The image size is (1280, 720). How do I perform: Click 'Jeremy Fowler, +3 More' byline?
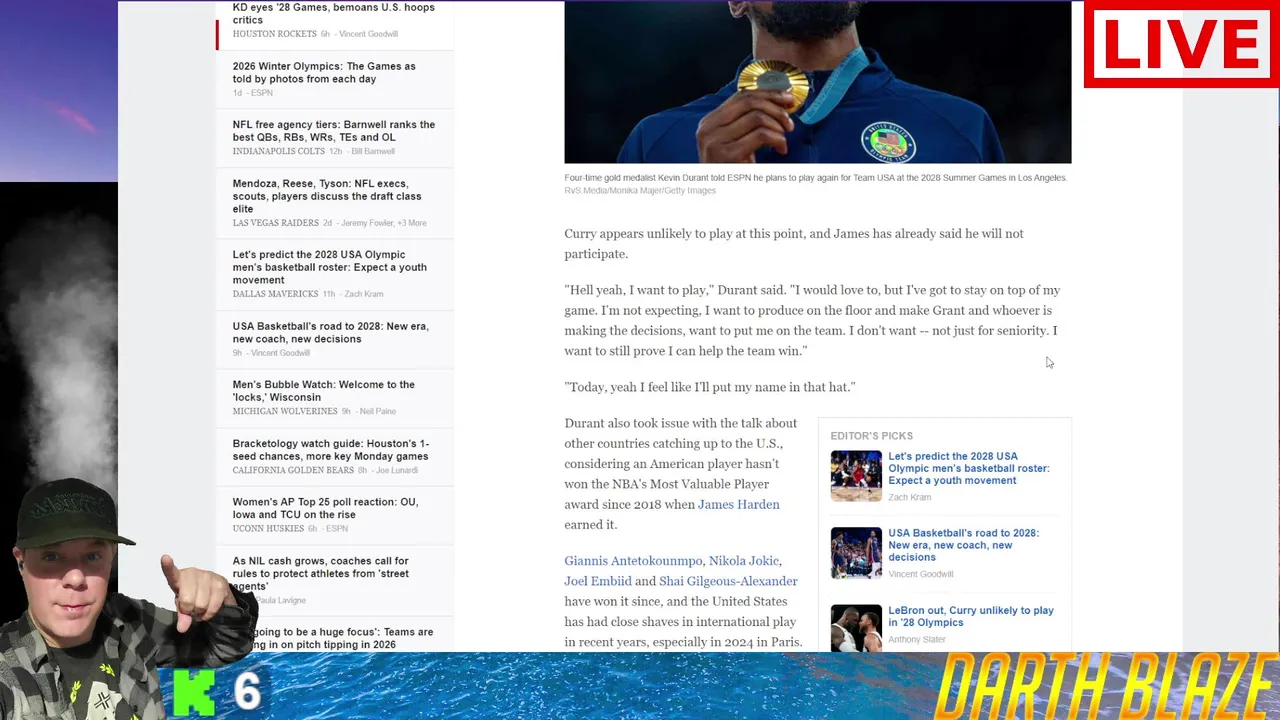point(383,223)
